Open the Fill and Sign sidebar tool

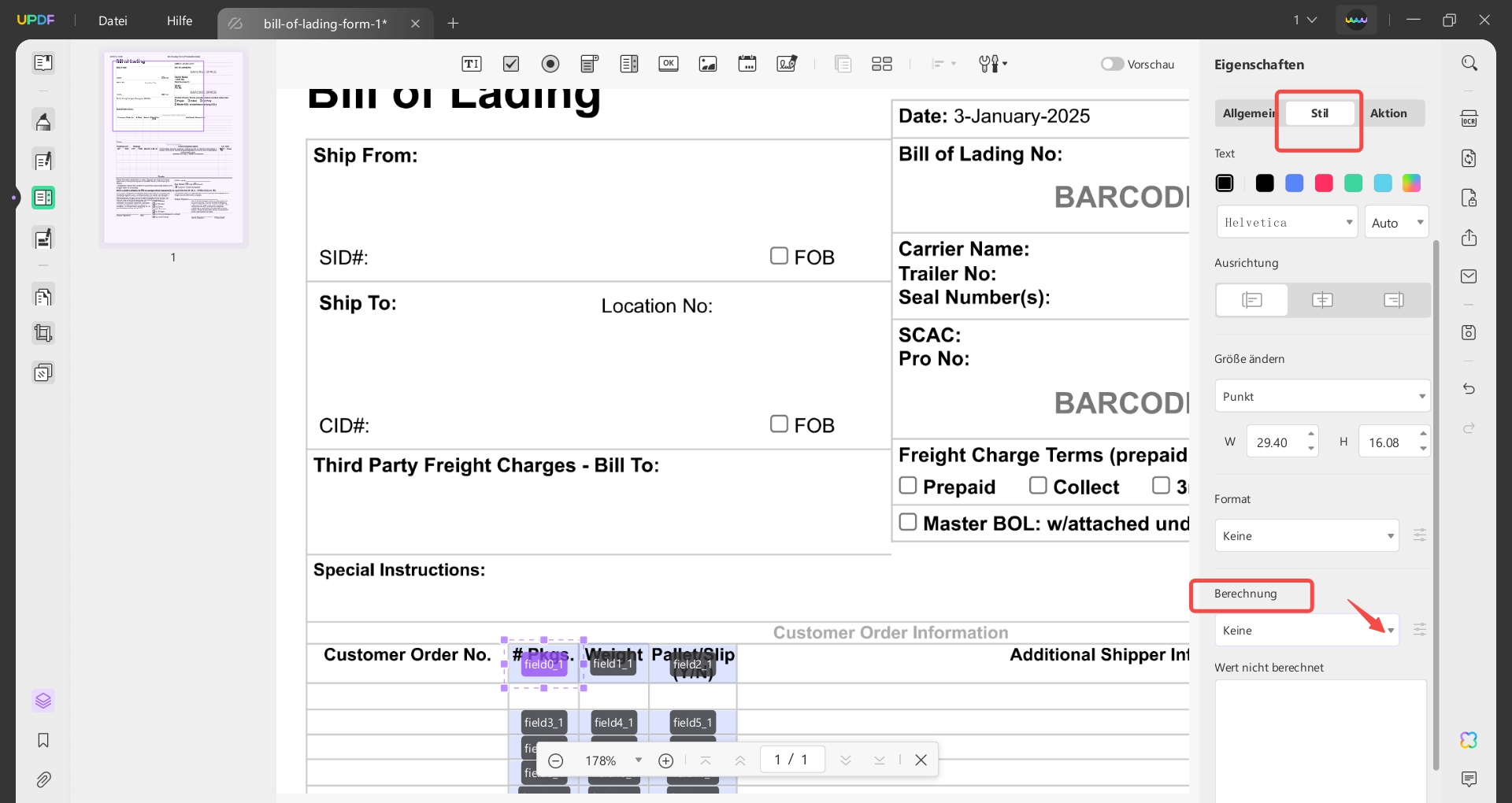pyautogui.click(x=43, y=238)
